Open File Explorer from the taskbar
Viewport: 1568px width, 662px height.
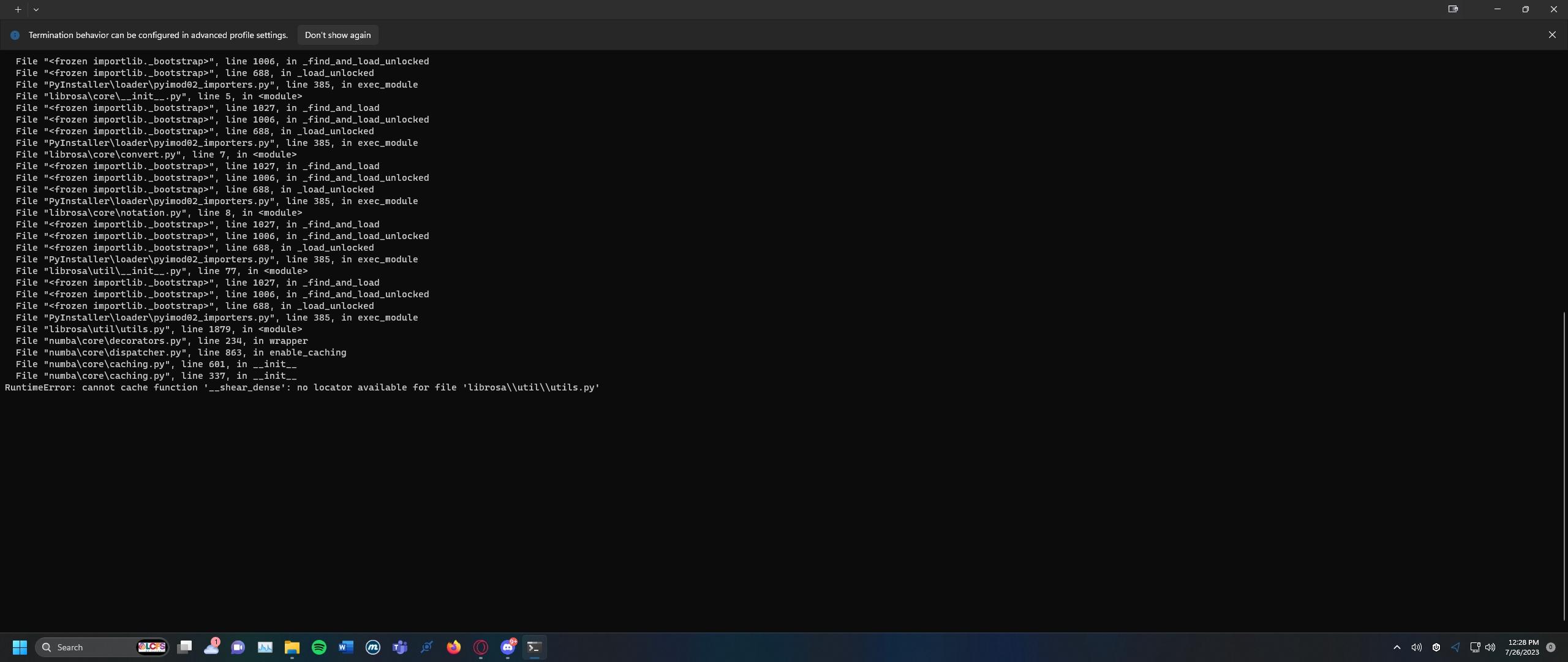[x=292, y=647]
